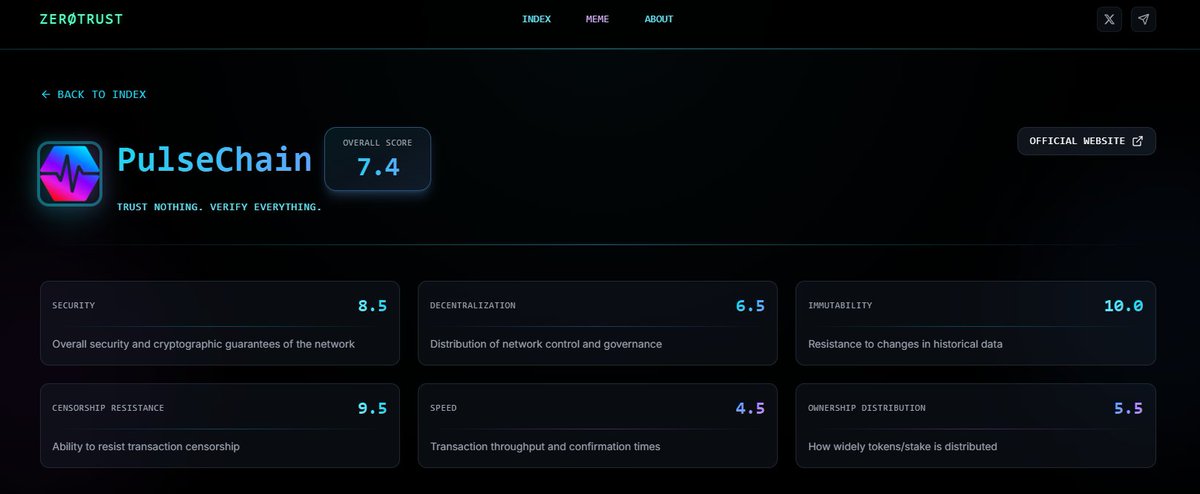Click 'Resistance to changes in historical data' text

(905, 344)
